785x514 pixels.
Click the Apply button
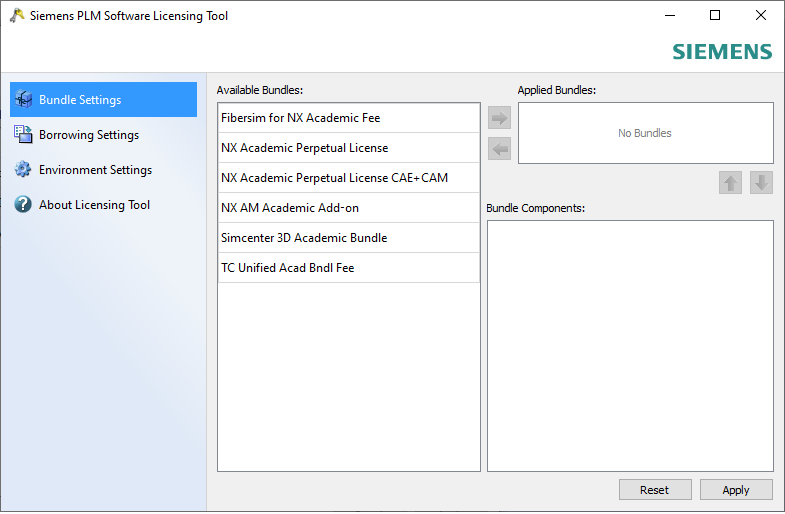point(736,490)
